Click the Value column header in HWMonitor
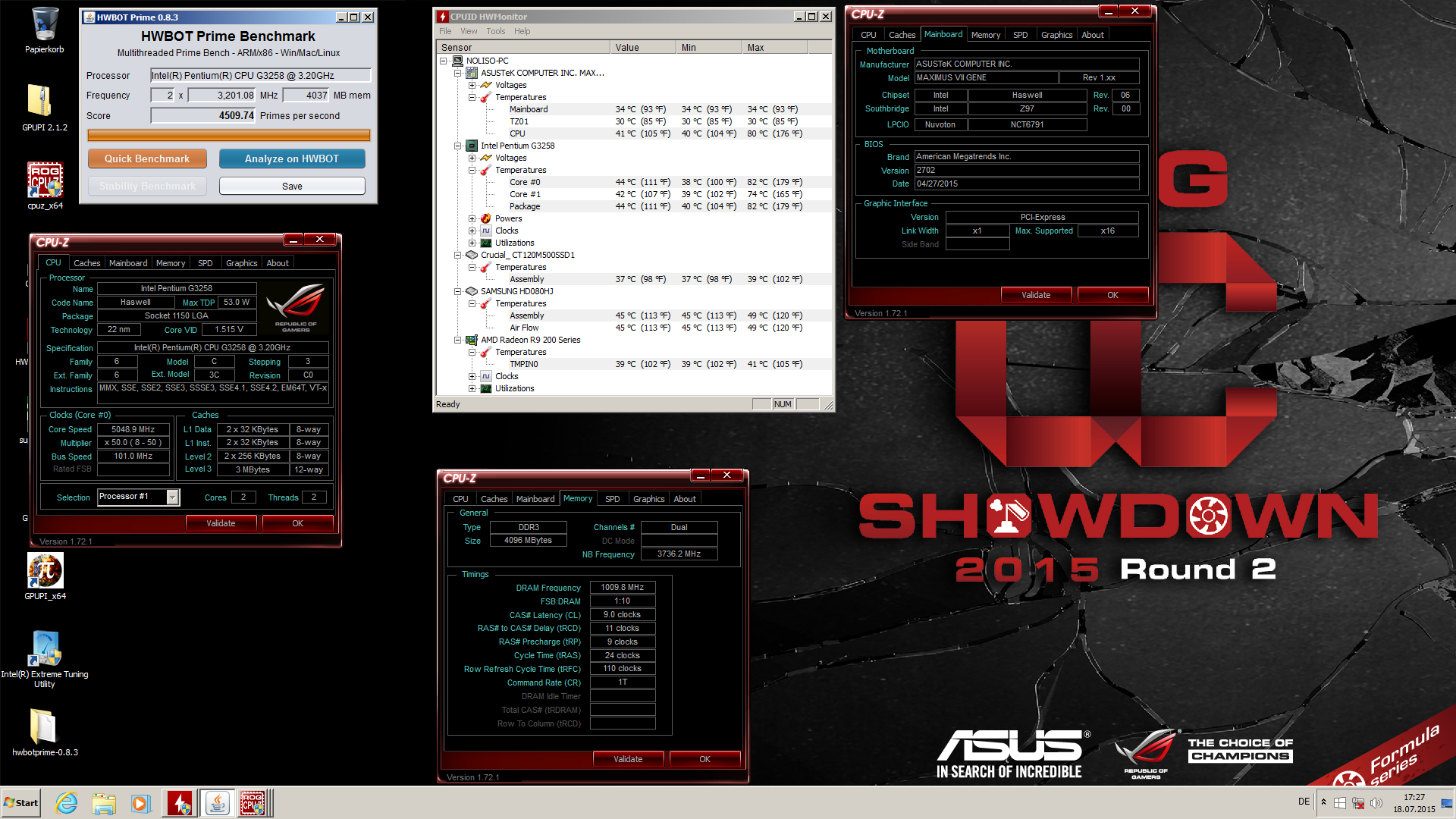The width and height of the screenshot is (1456, 819). (643, 47)
